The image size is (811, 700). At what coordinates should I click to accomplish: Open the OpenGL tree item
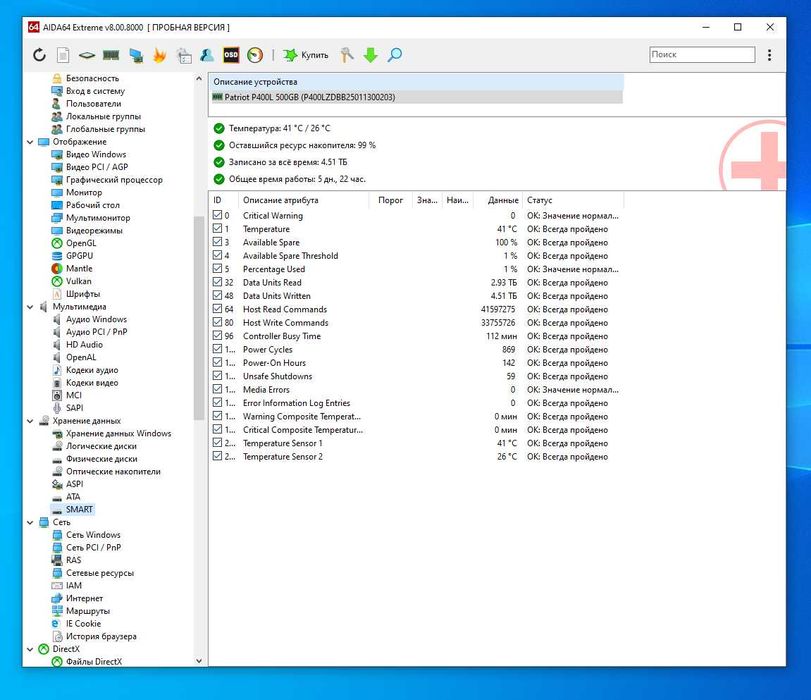[81, 243]
